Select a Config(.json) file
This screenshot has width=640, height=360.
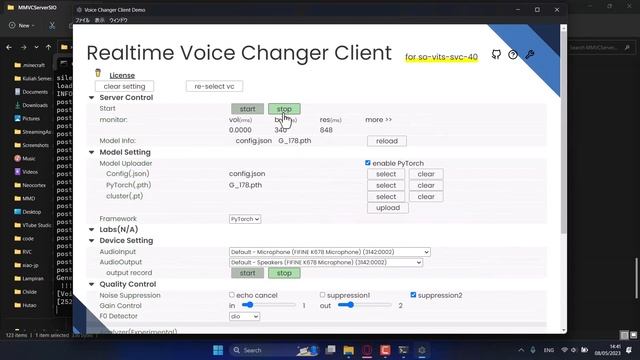[386, 174]
